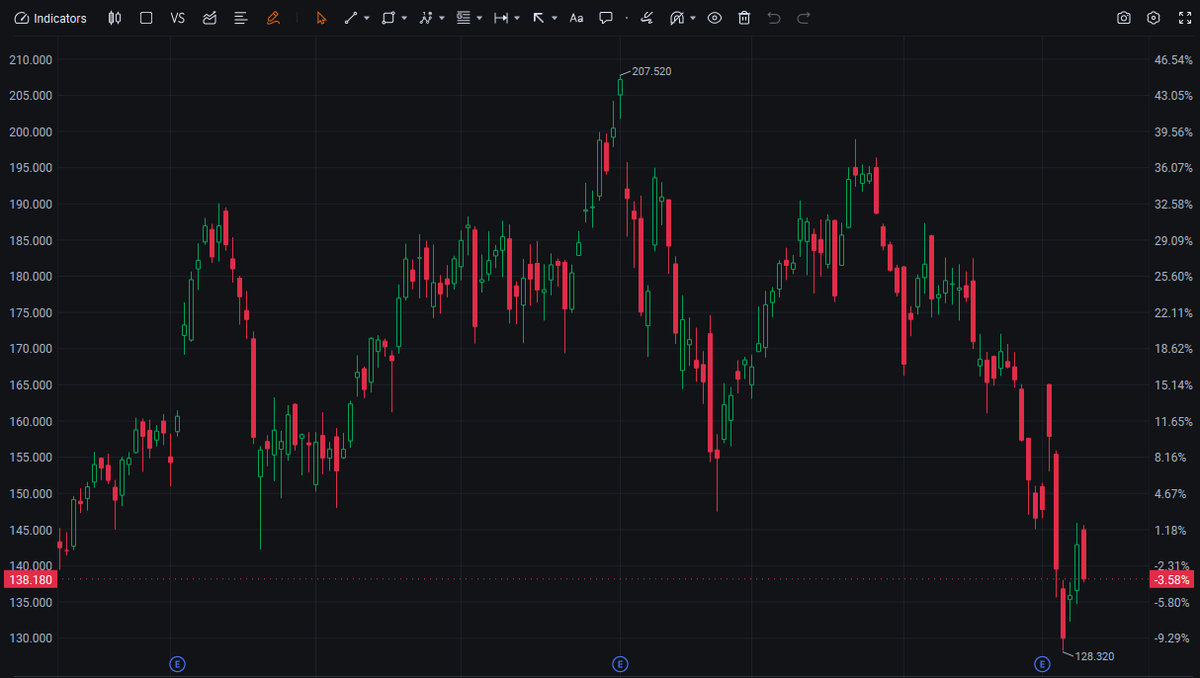
Task: Click the red -3.58% change tag
Action: tap(1171, 579)
